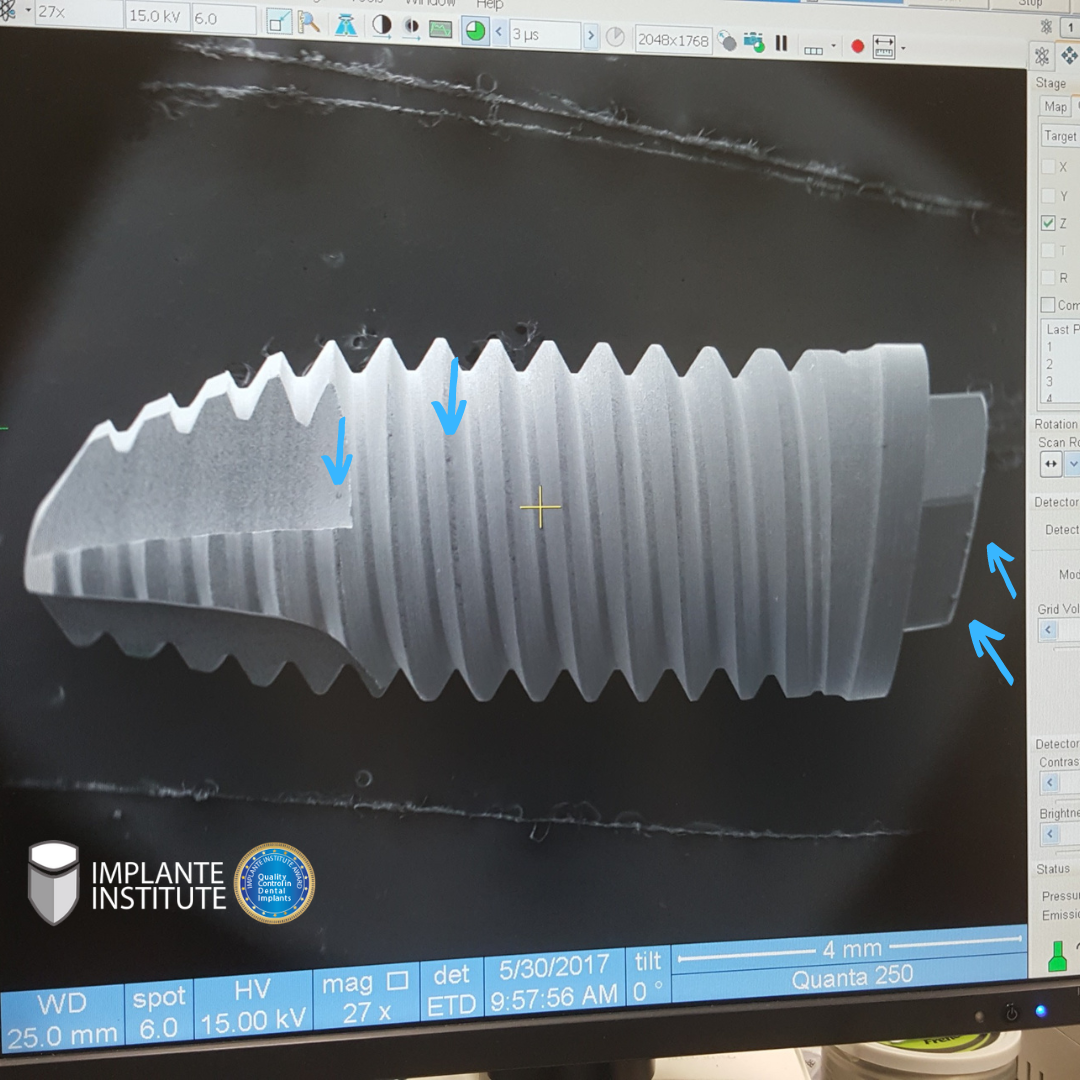Switch to the Map tab
Image resolution: width=1080 pixels, height=1080 pixels.
tap(1055, 106)
